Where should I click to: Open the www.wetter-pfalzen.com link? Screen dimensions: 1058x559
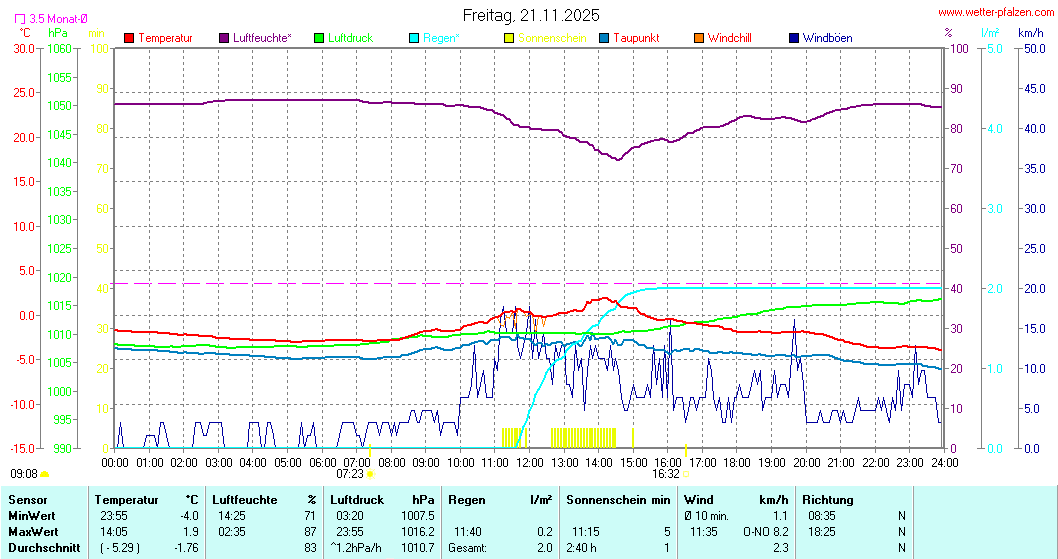[x=995, y=12]
